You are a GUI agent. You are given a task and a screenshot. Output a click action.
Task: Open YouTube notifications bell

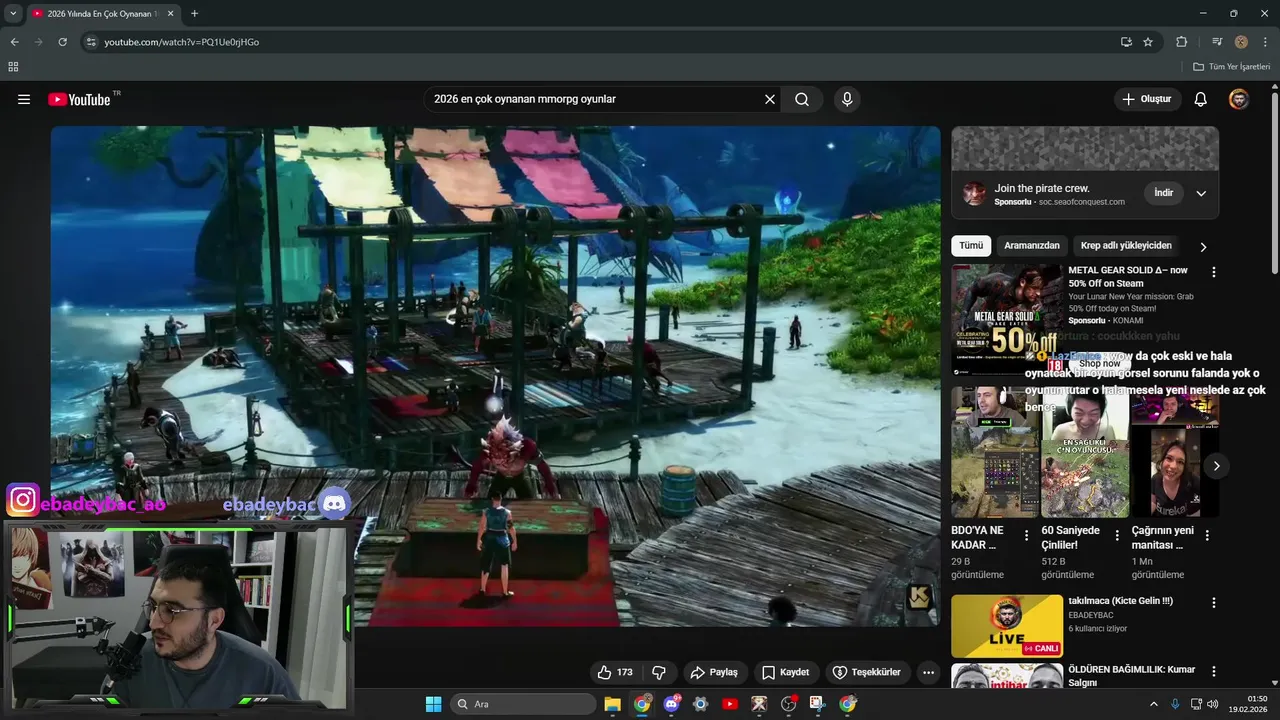click(x=1201, y=99)
